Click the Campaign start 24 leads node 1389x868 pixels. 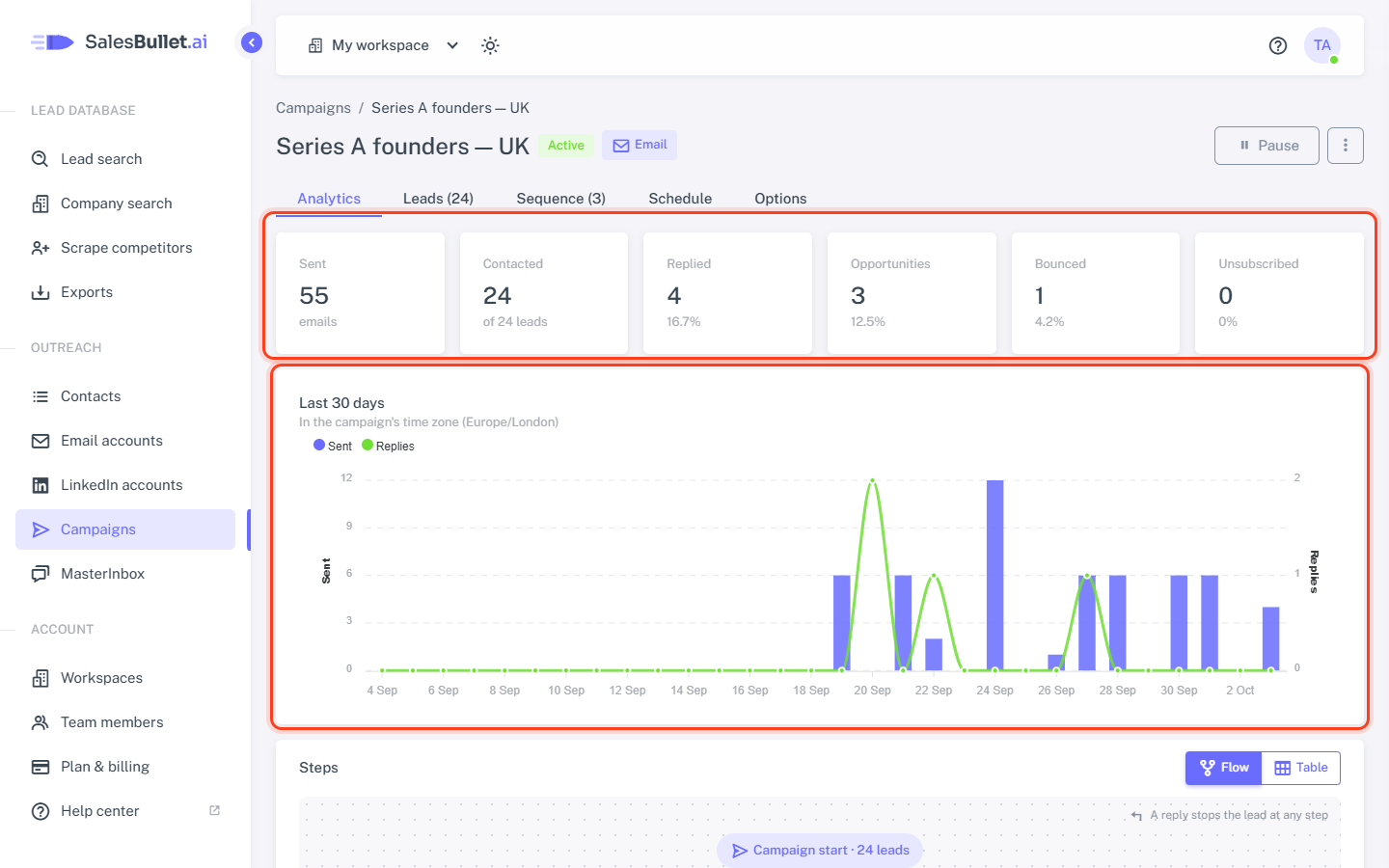(820, 851)
